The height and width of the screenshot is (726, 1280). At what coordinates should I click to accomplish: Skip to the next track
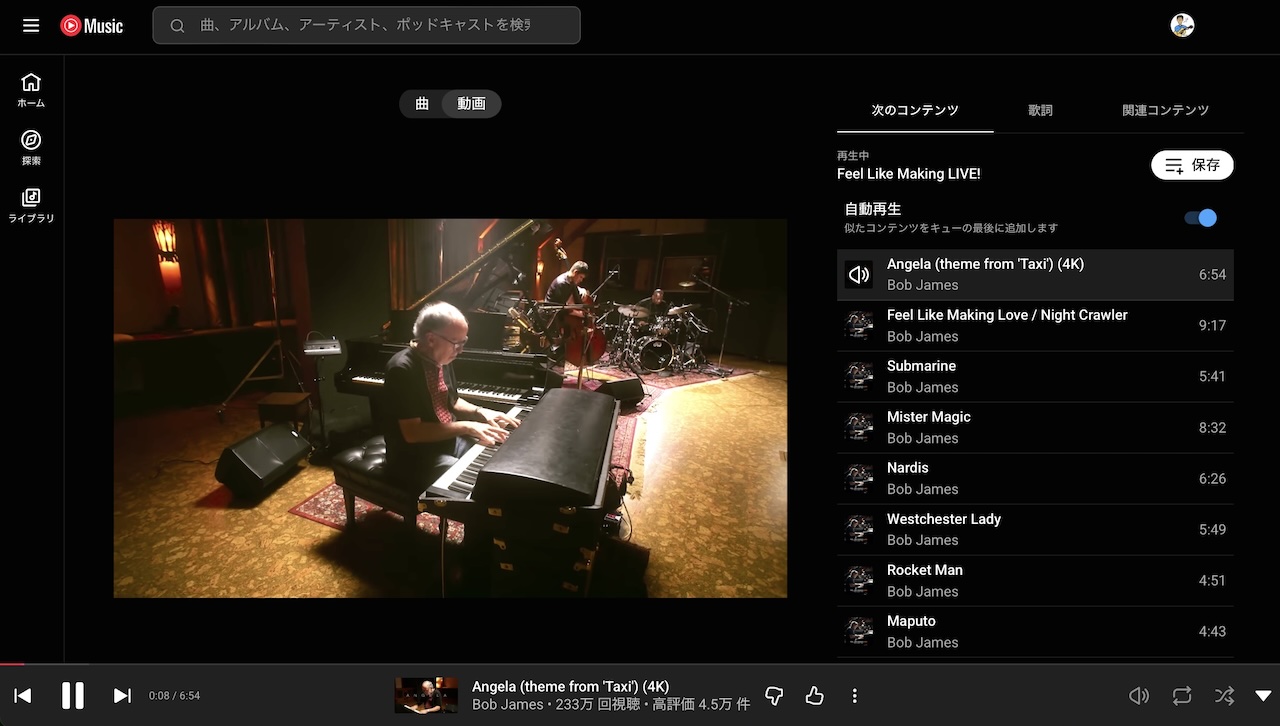click(122, 696)
